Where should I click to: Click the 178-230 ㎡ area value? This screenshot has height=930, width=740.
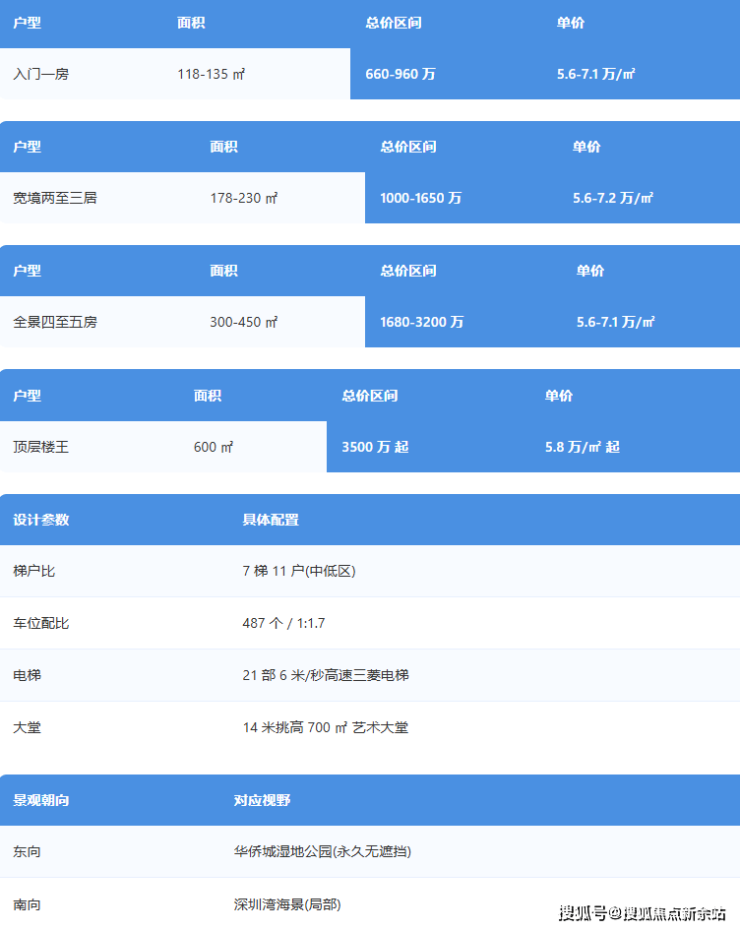click(x=244, y=198)
